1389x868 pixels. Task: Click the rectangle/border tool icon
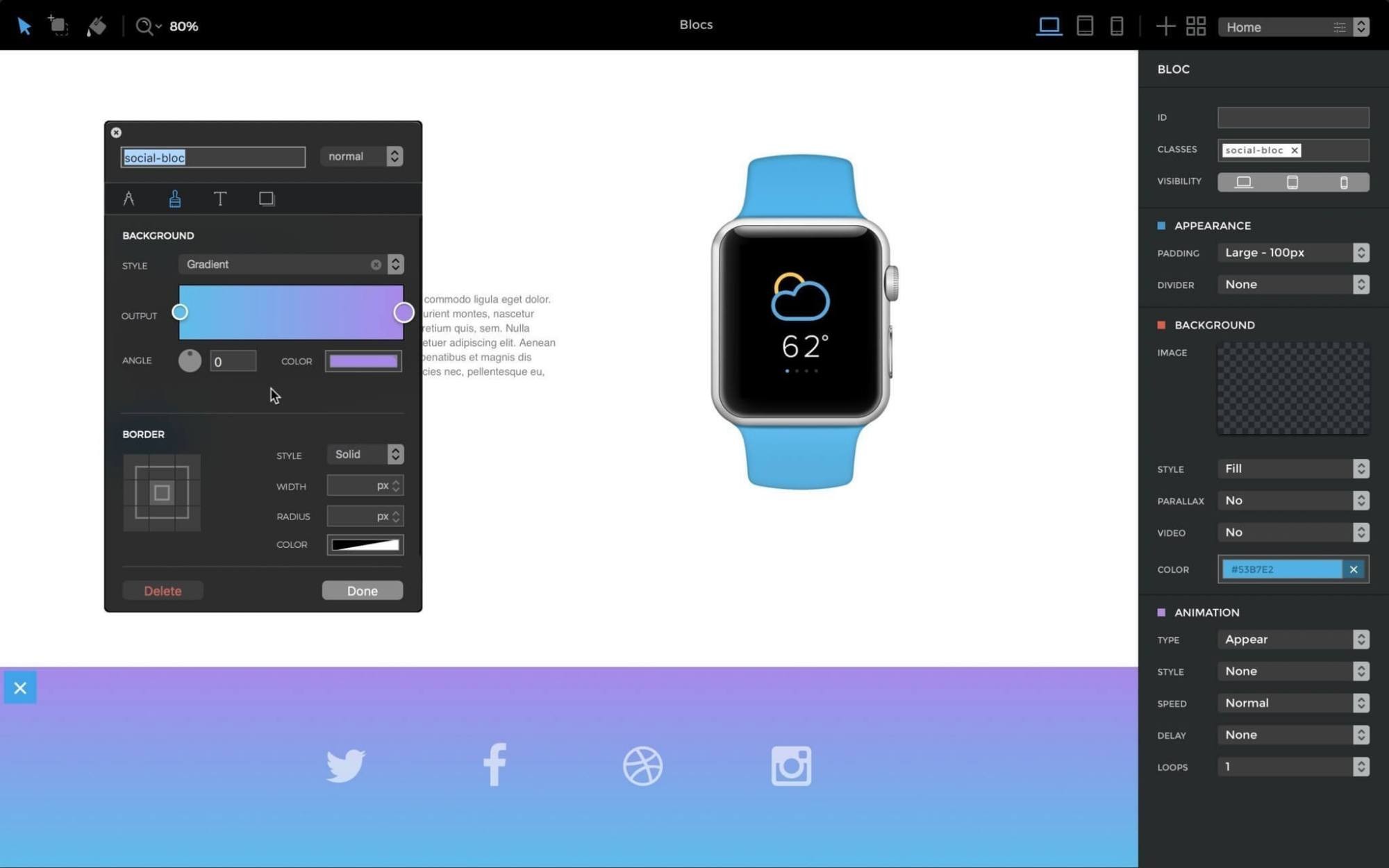point(265,197)
